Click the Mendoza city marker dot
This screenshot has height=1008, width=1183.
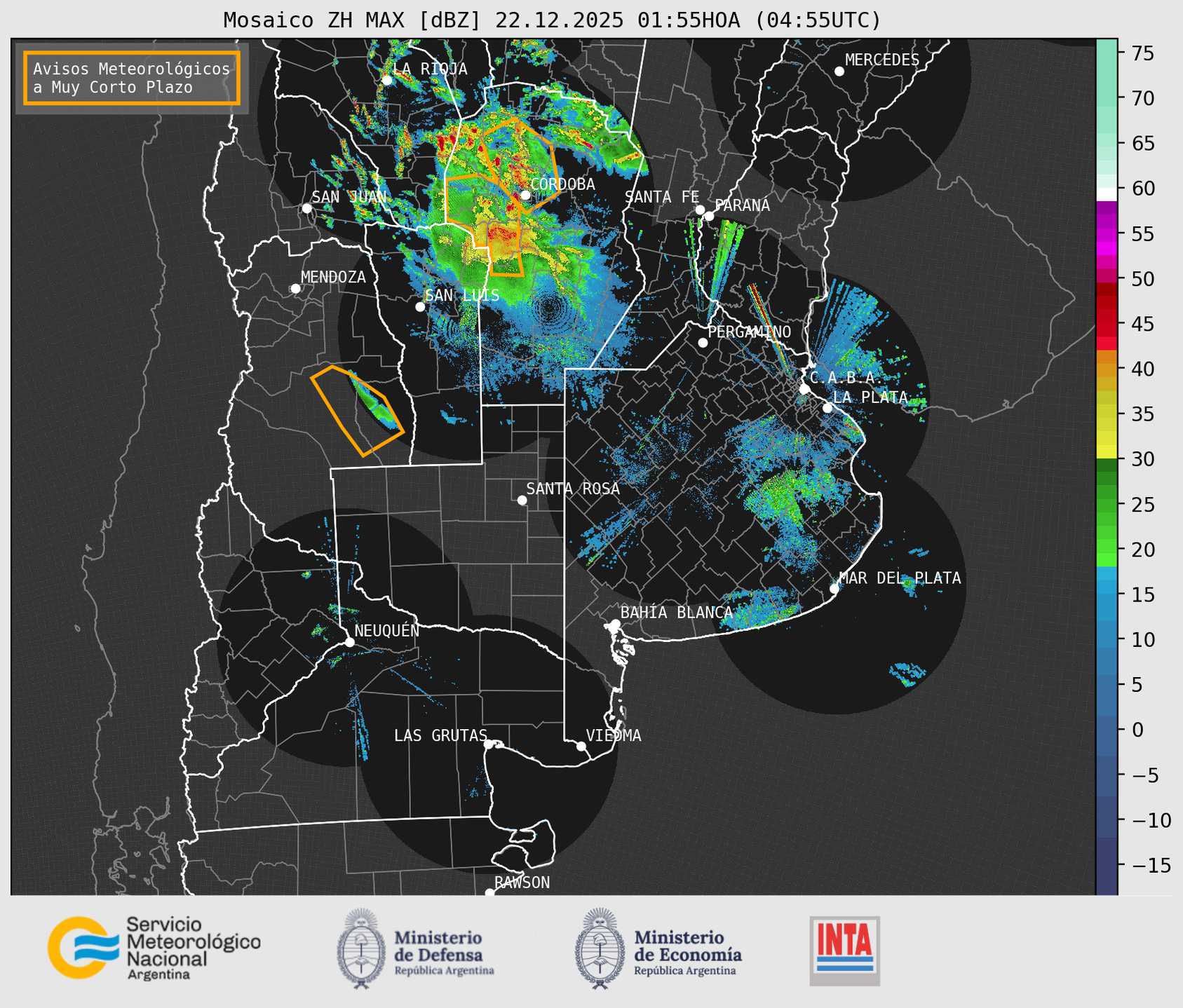pyautogui.click(x=296, y=289)
